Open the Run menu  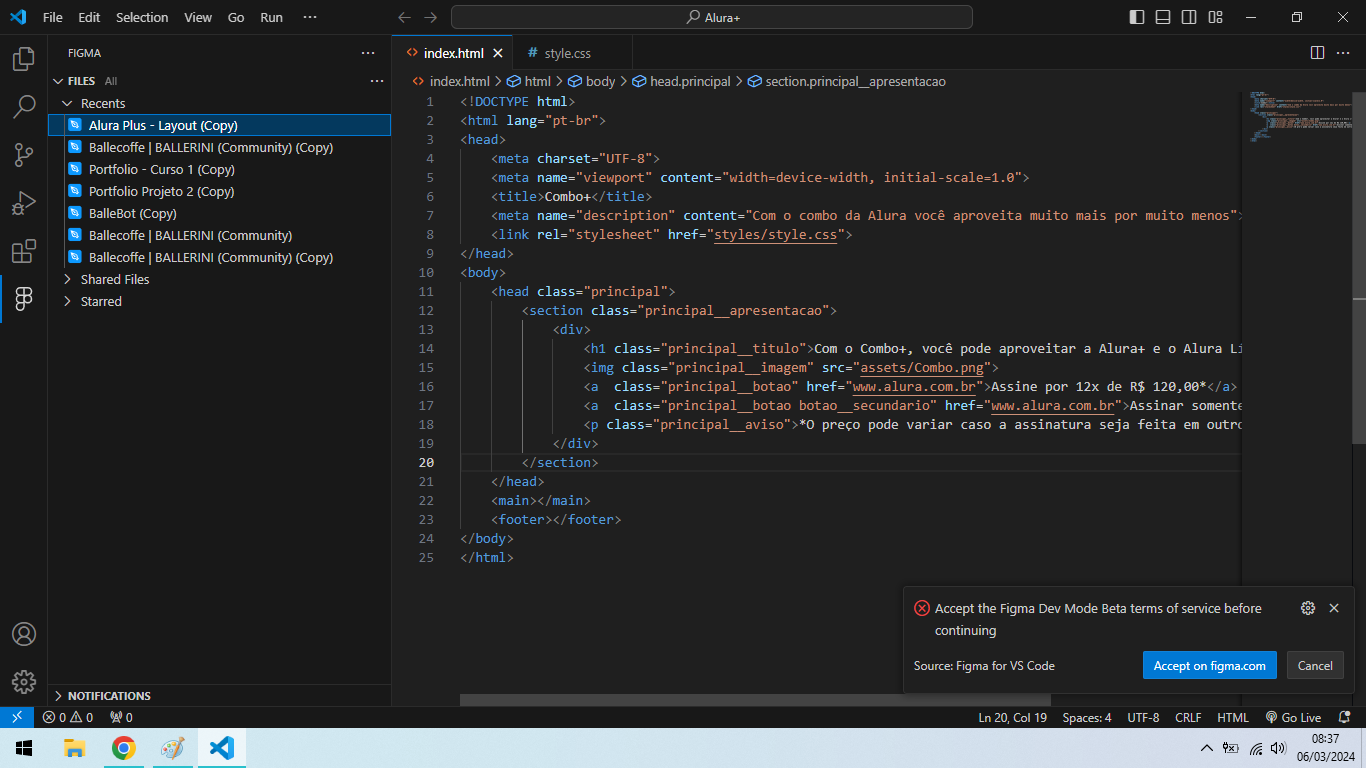[271, 17]
